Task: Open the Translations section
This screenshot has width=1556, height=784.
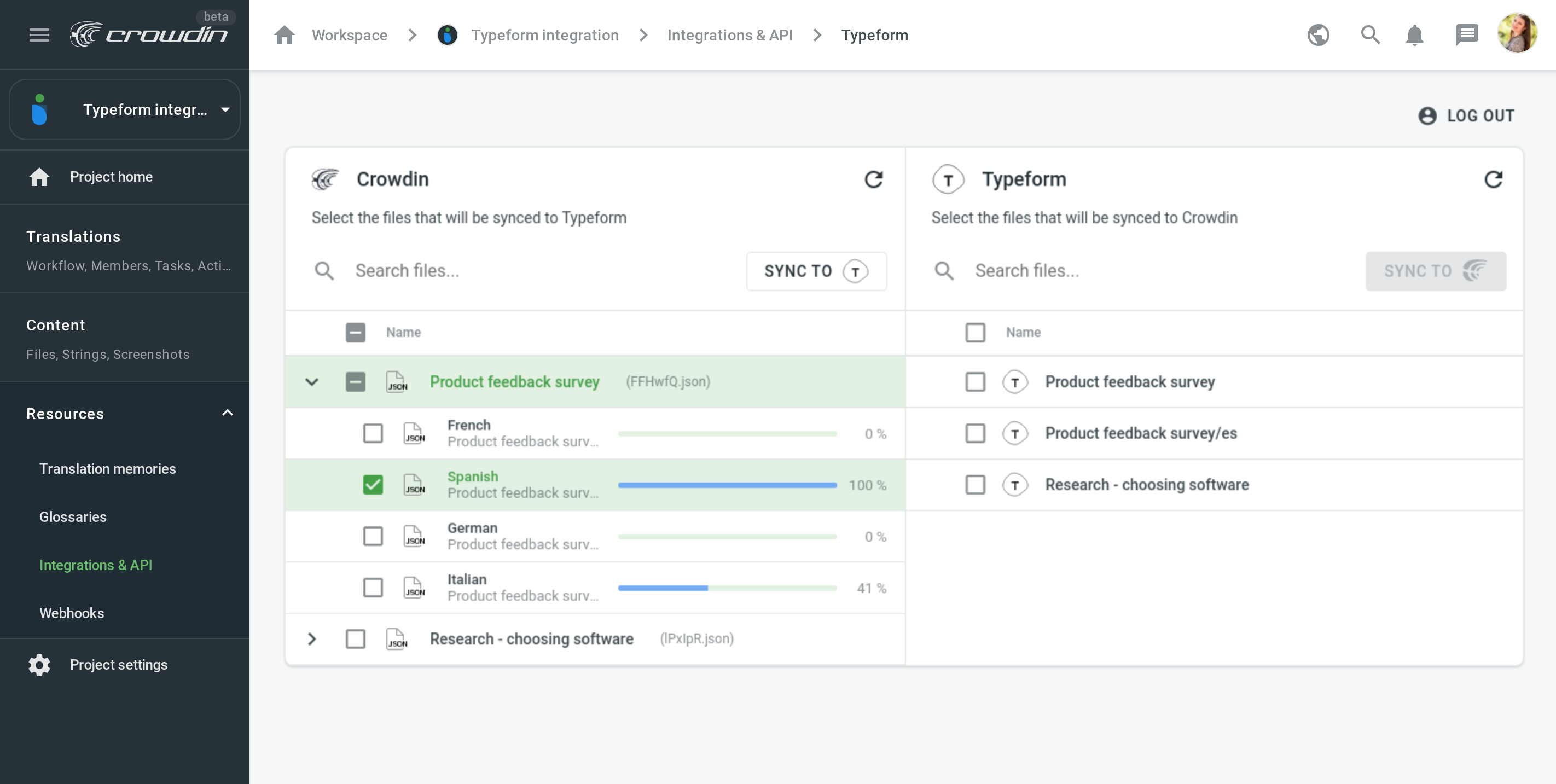Action: [124, 249]
